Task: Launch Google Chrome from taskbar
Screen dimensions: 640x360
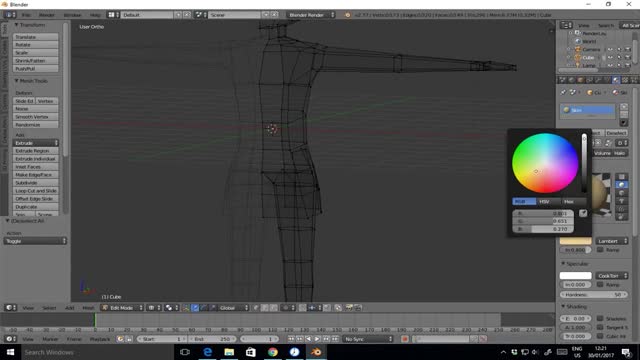Action: point(273,352)
